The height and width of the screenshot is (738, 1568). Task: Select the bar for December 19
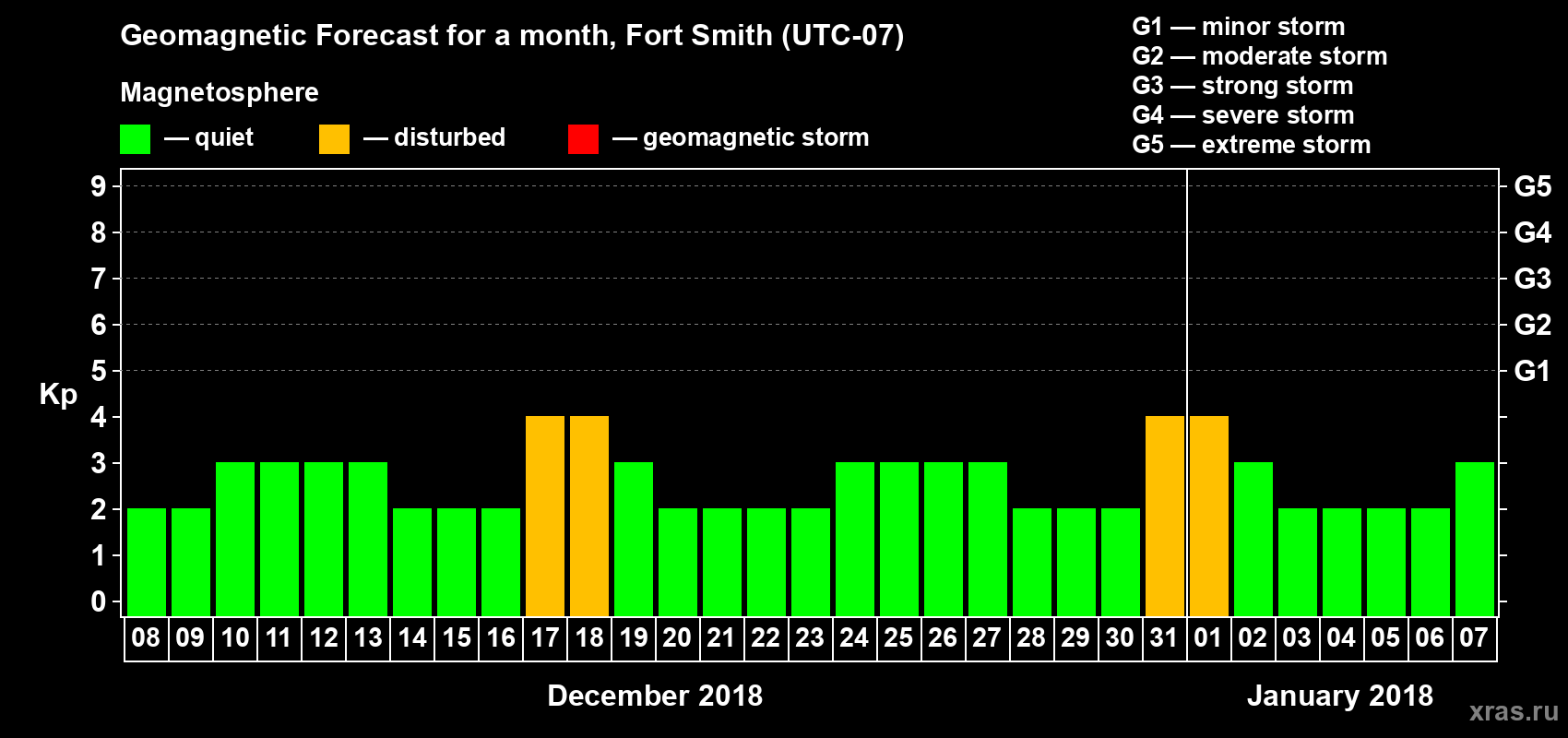click(634, 539)
